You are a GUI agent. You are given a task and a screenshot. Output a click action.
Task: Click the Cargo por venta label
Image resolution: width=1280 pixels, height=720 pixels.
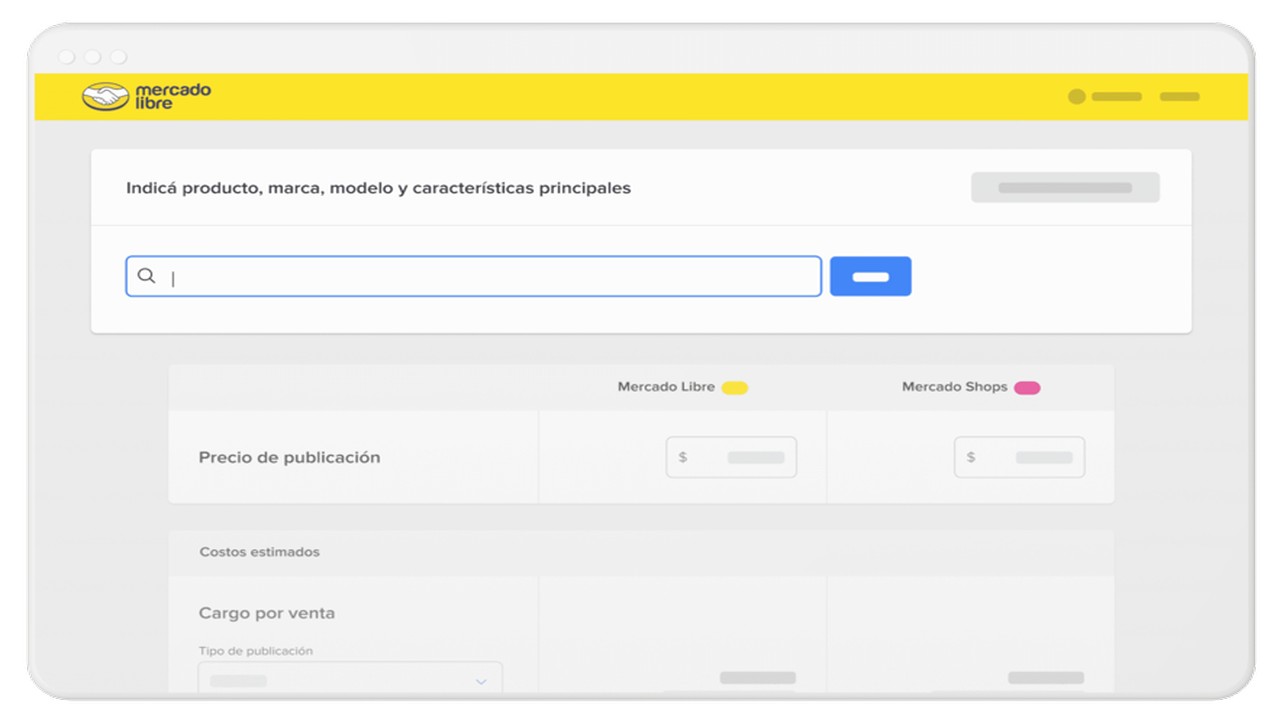[267, 613]
